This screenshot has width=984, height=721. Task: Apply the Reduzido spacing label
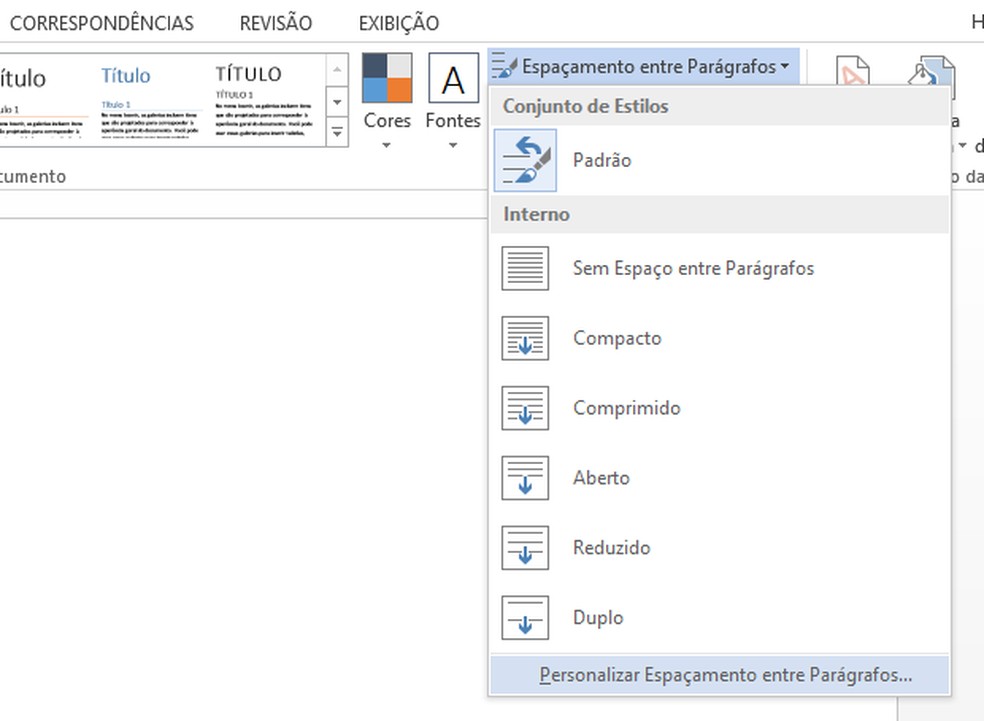tap(611, 548)
